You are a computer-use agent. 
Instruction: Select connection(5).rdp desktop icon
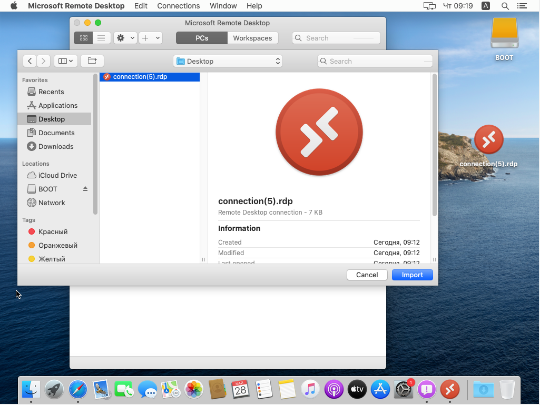(489, 146)
